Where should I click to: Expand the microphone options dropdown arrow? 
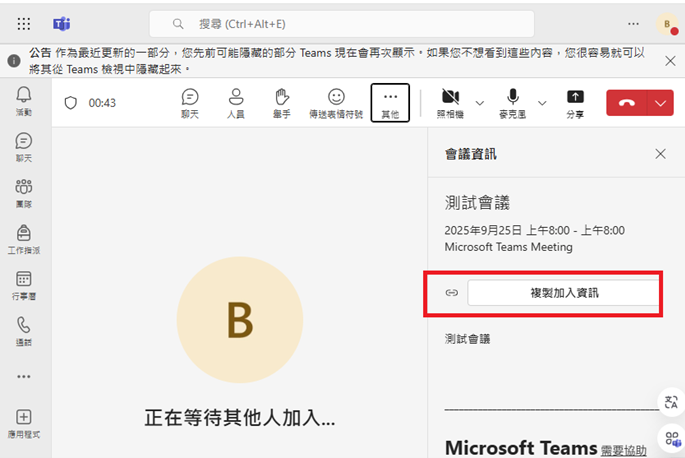543,102
